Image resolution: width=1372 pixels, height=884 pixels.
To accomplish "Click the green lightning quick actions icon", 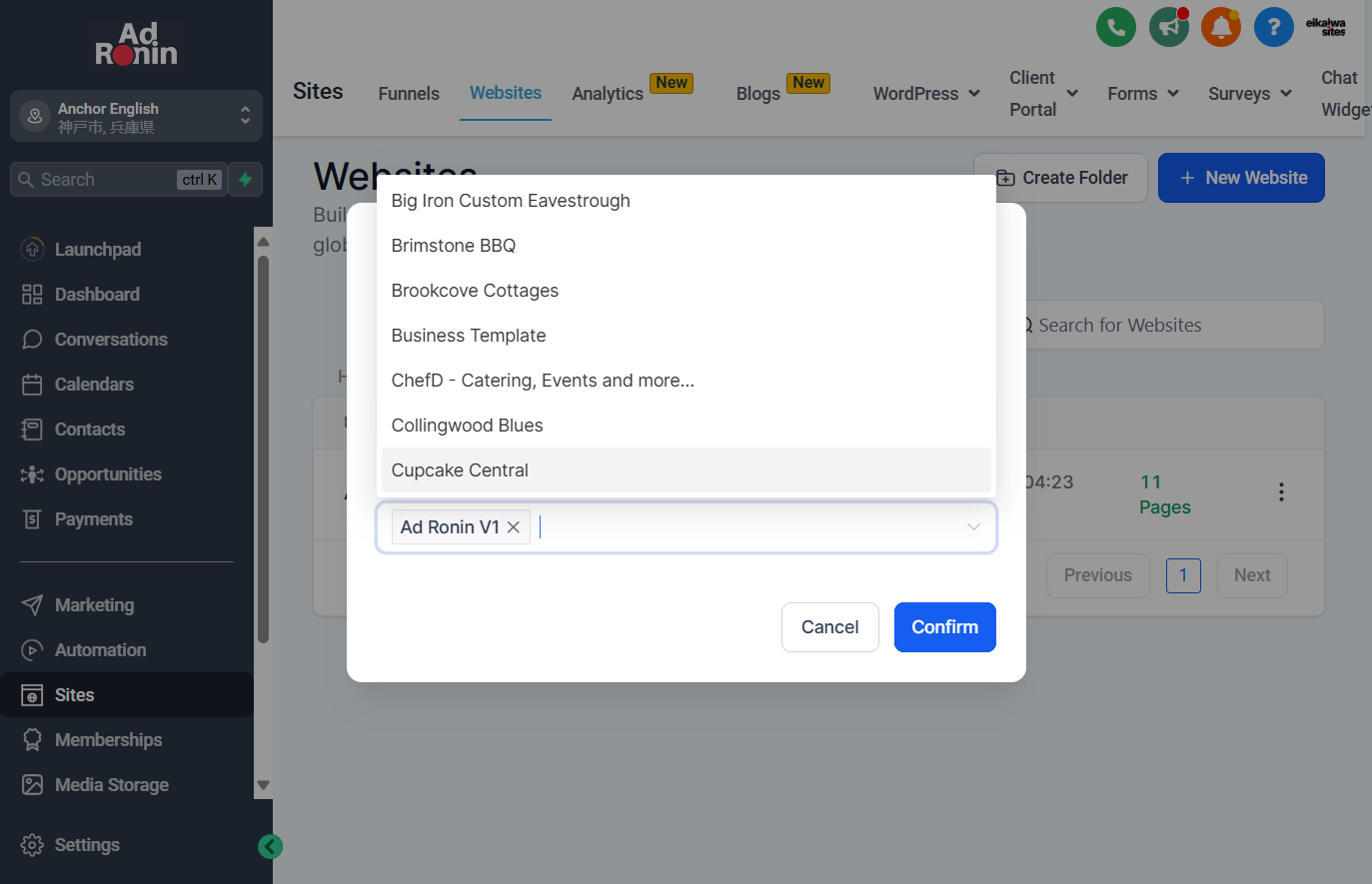I will coord(246,180).
